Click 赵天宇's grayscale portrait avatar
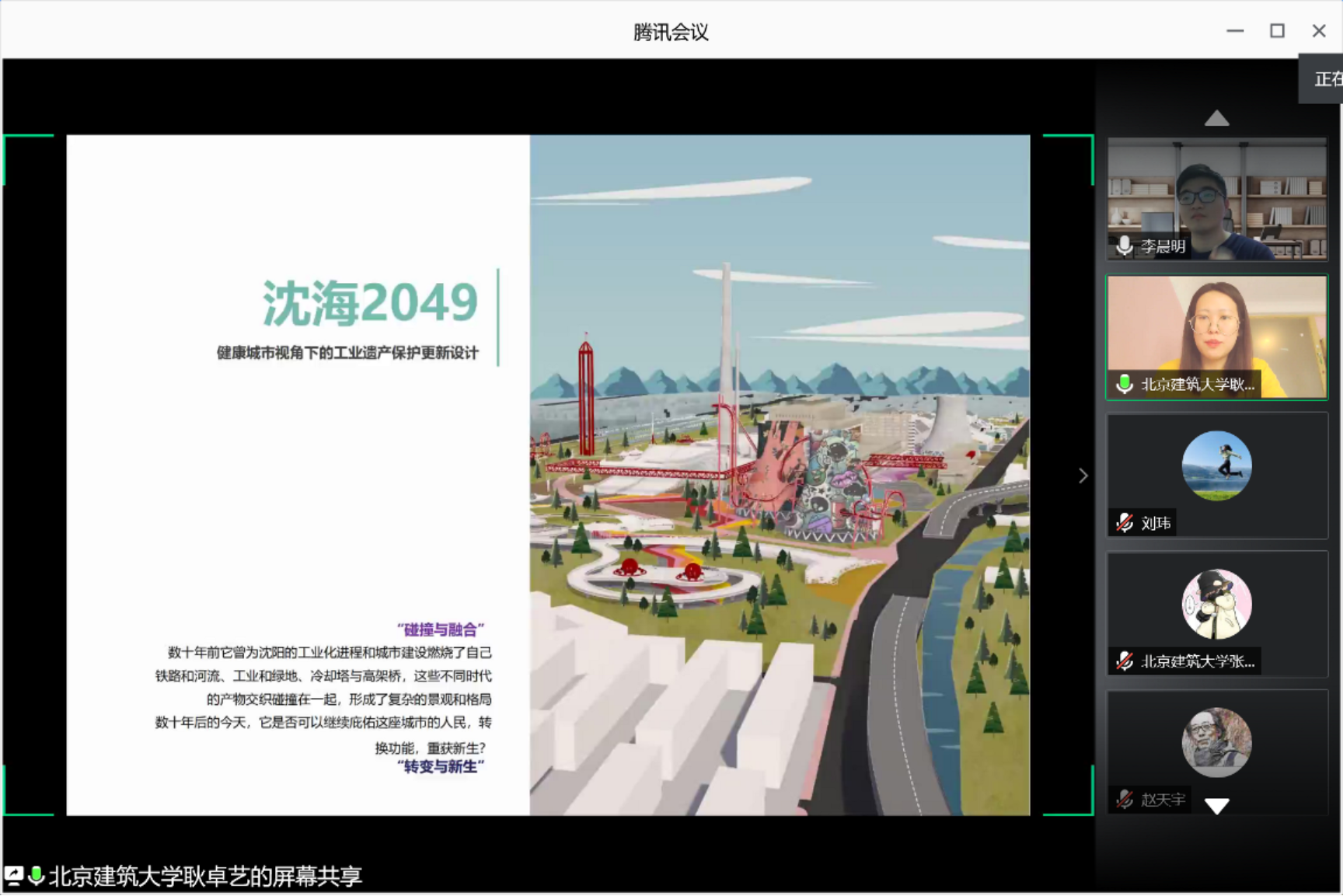The height and width of the screenshot is (896, 1343). click(1216, 742)
